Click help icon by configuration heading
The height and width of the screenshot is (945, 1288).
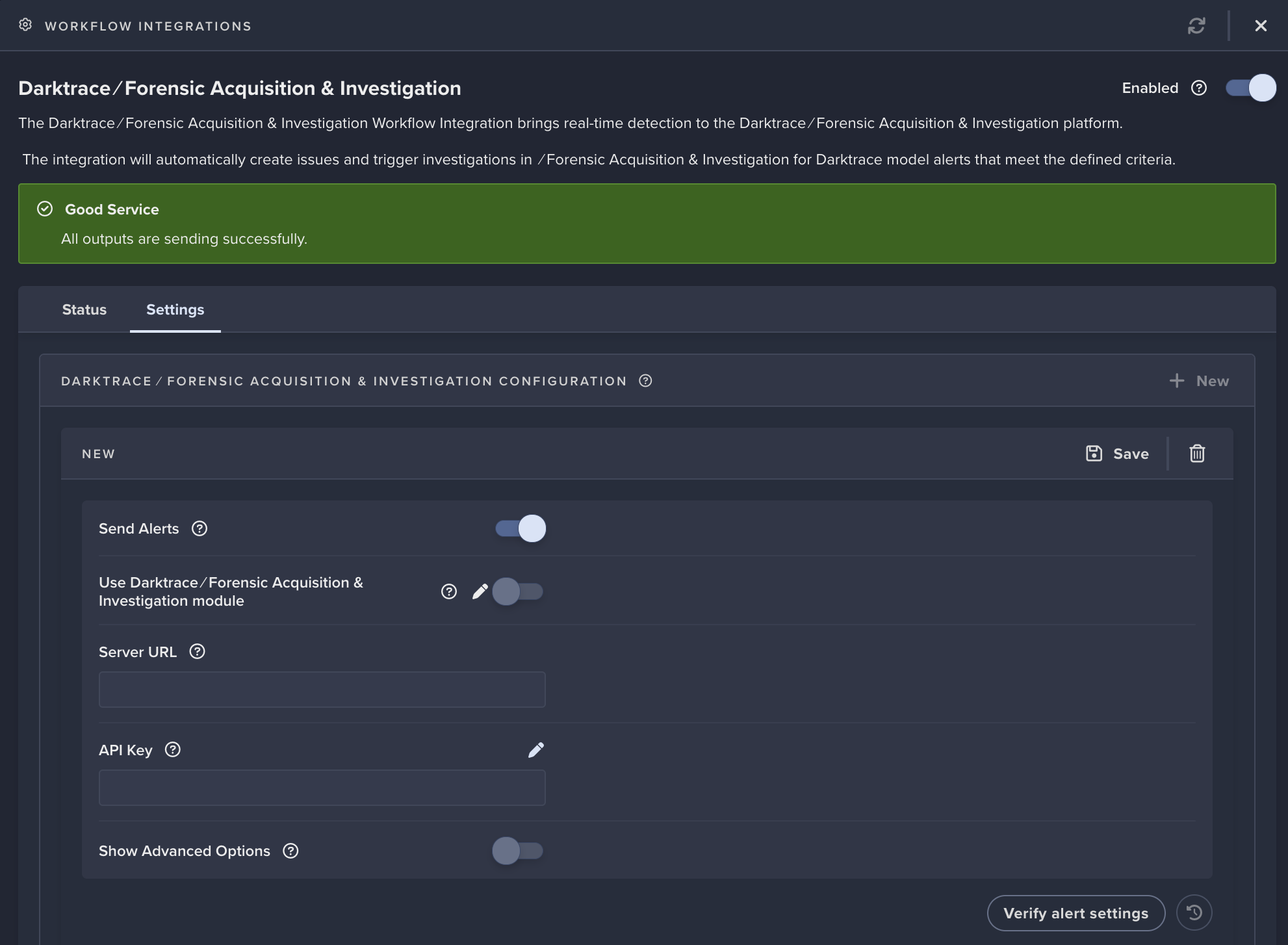coord(645,381)
